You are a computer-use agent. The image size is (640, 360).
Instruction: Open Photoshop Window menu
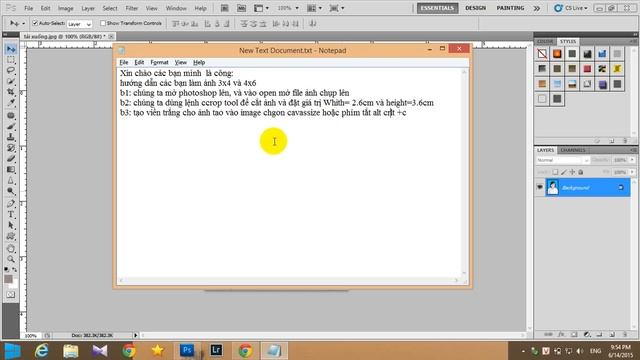pos(176,8)
